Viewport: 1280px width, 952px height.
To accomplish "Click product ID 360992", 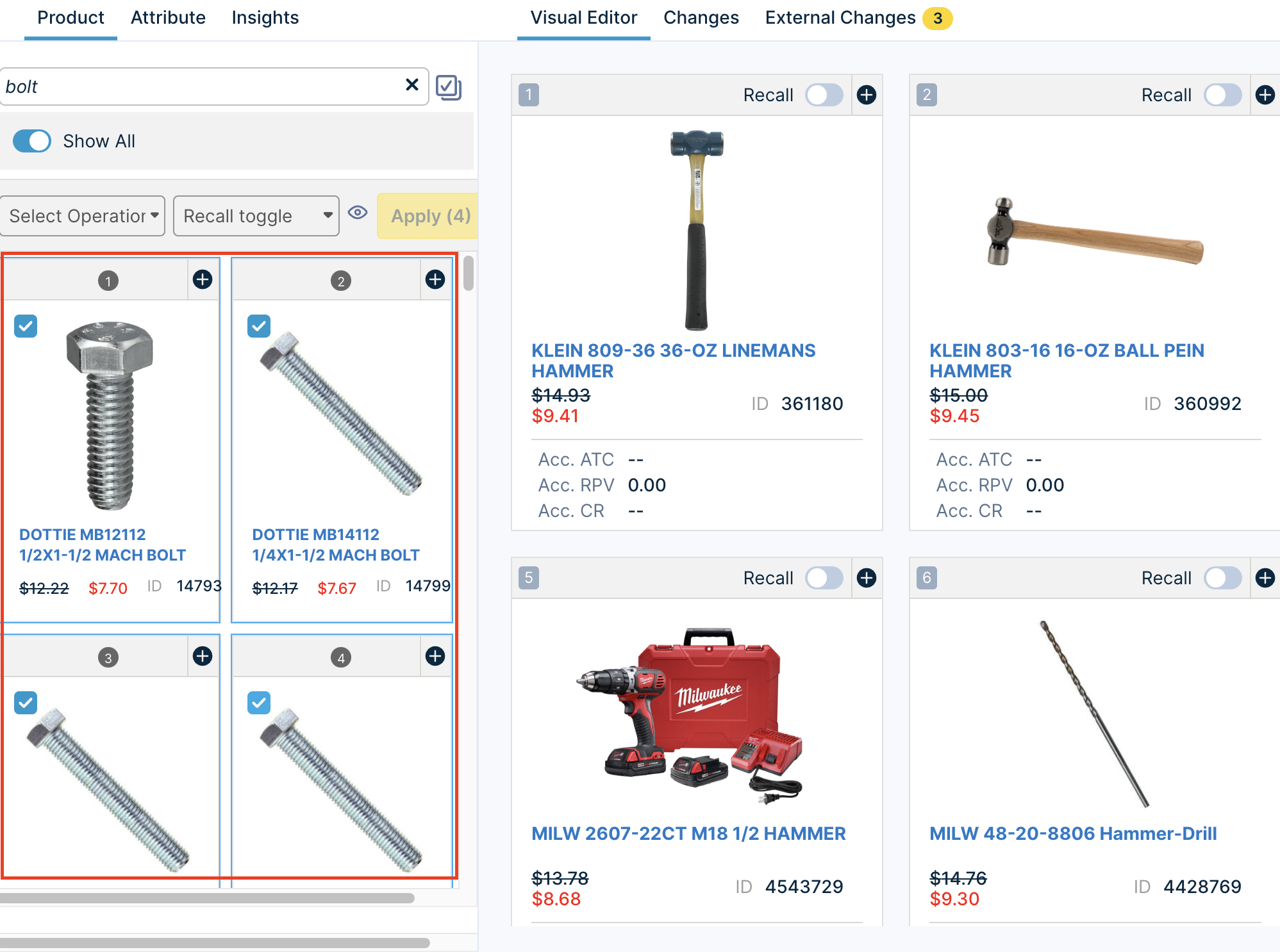I will (1208, 404).
